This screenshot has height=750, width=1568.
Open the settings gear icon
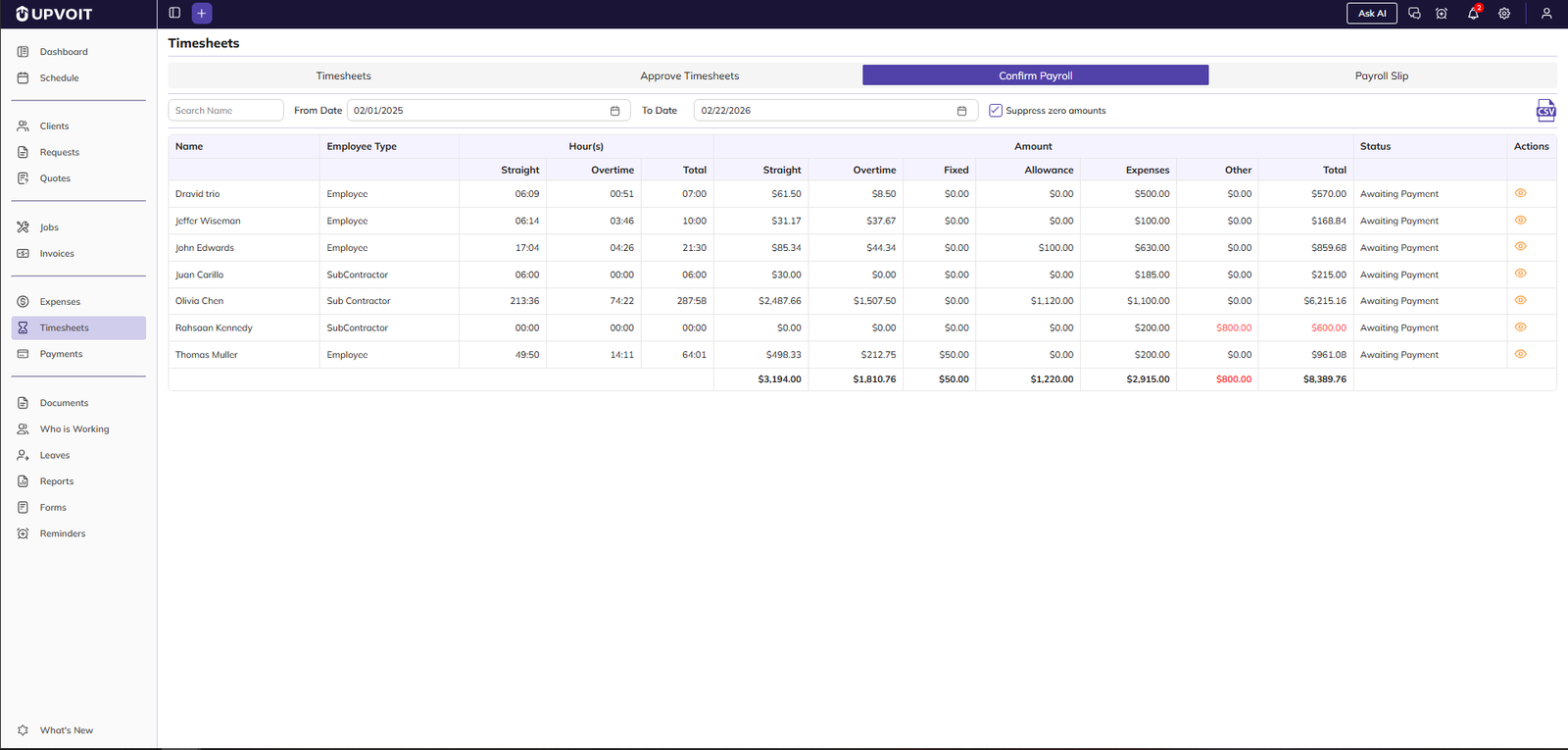pyautogui.click(x=1504, y=14)
